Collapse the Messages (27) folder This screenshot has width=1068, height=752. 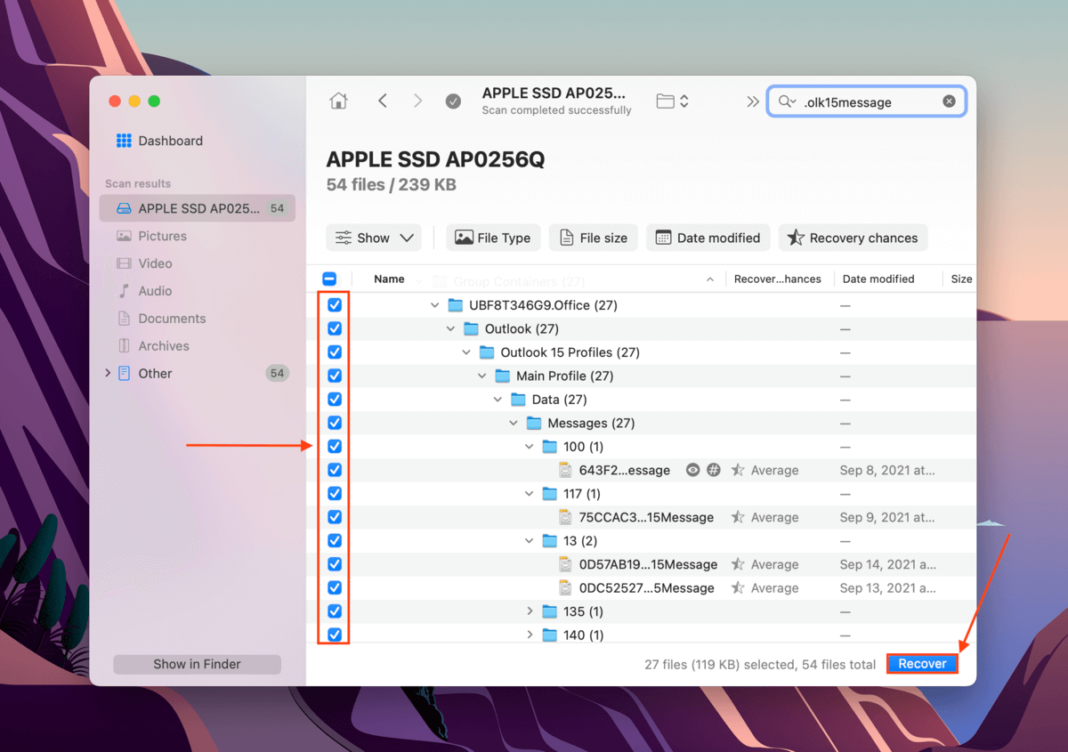click(x=513, y=422)
